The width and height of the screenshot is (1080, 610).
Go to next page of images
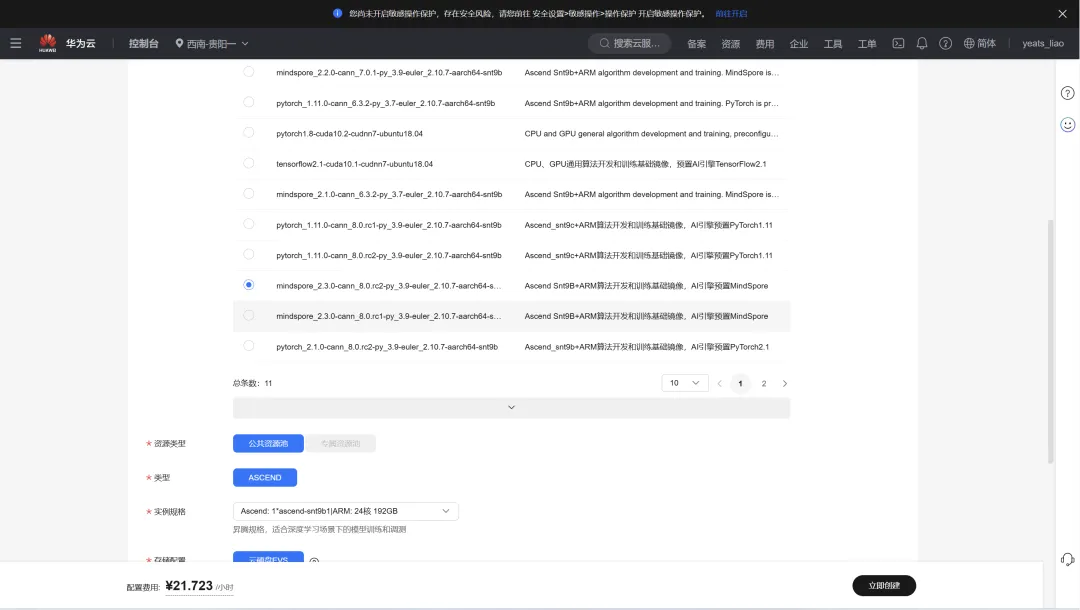pos(785,383)
